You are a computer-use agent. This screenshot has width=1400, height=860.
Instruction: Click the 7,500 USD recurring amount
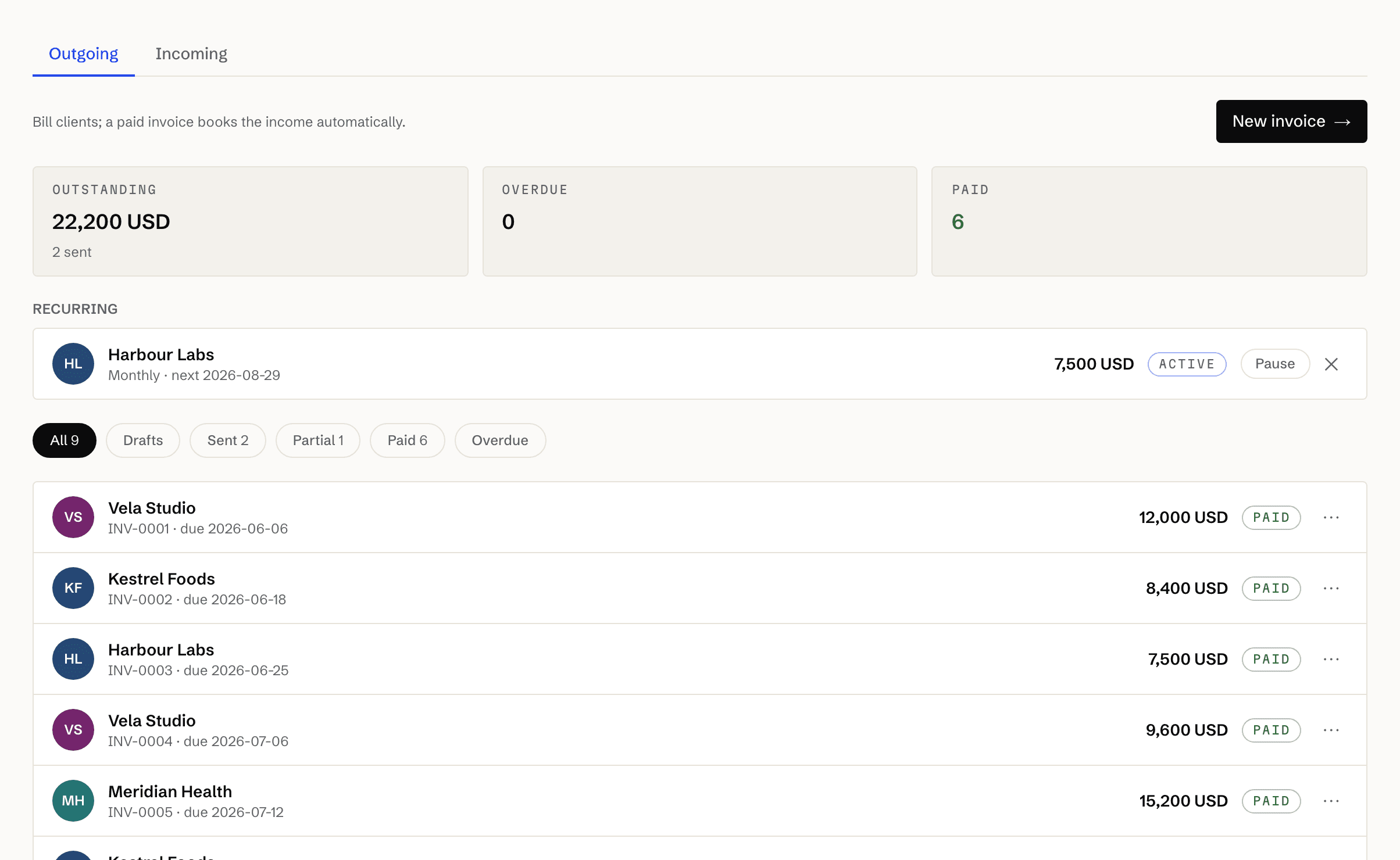point(1094,364)
